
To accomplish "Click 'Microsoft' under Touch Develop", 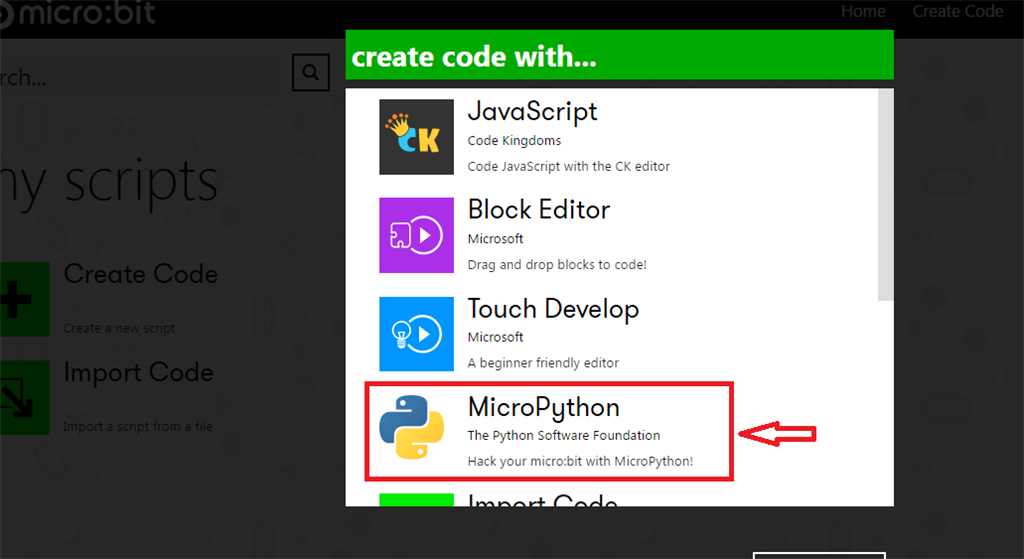I will pyautogui.click(x=495, y=337).
